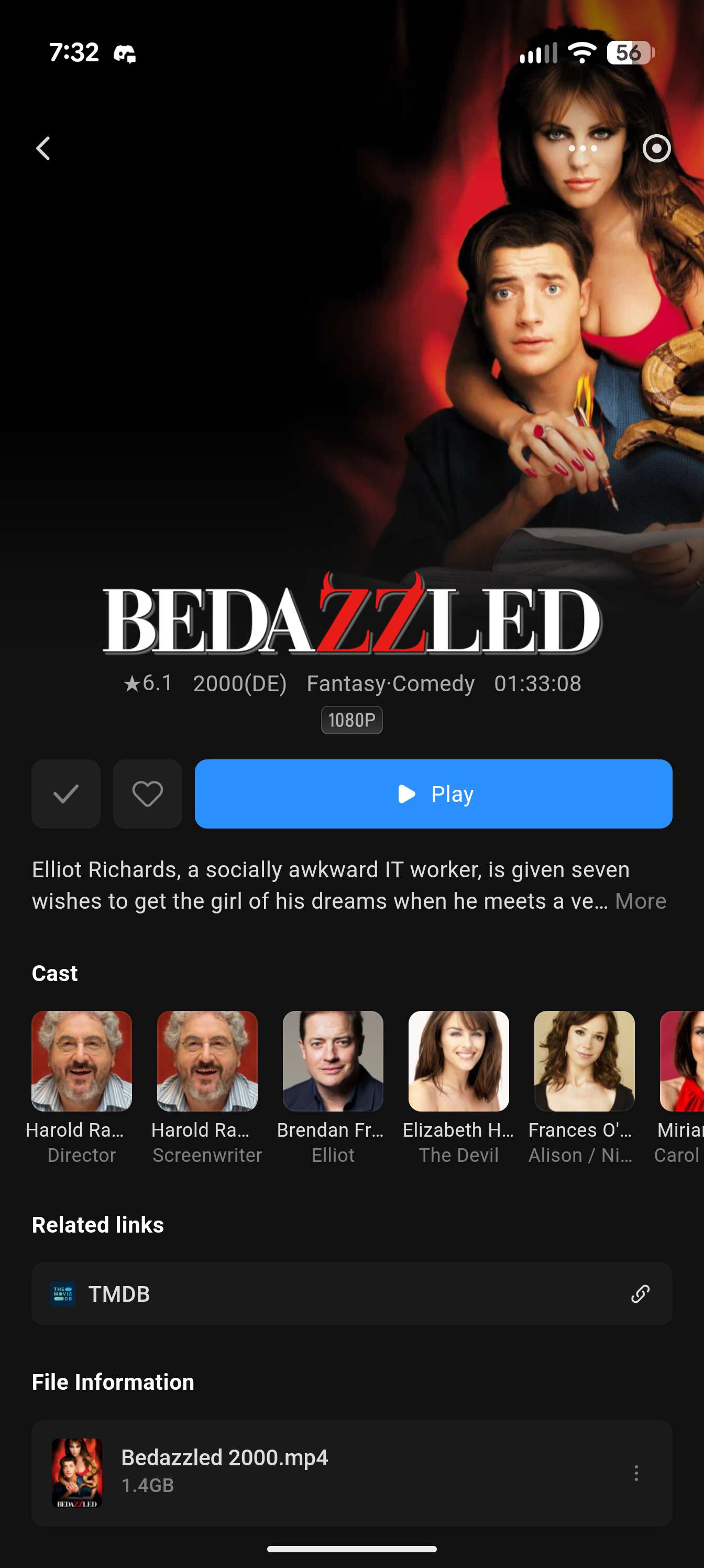Screen dimensions: 704x1568
Task: View Elizabeth Hurley as The Devil profile
Action: [x=459, y=1061]
